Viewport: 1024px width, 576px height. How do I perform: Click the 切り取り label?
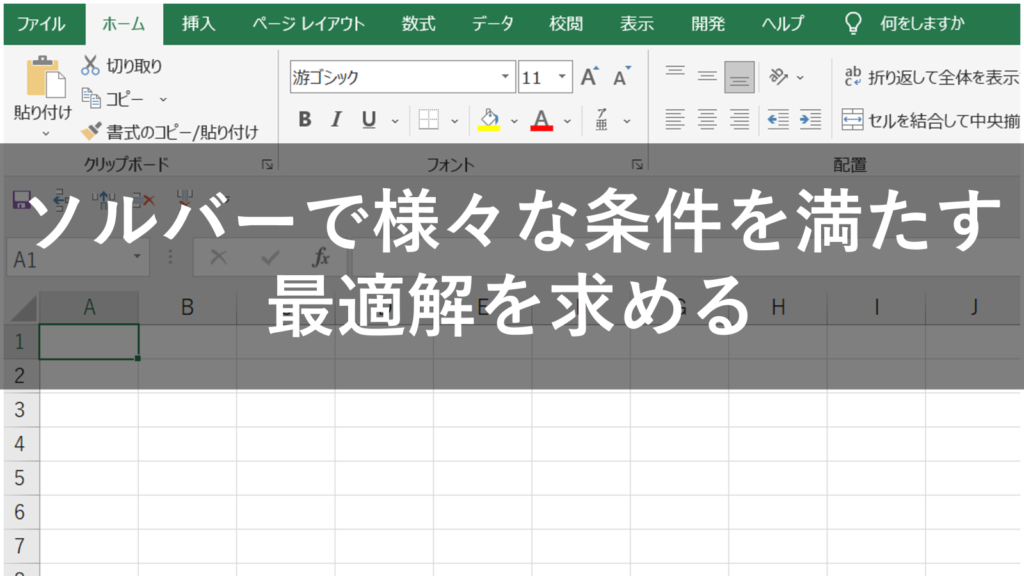(x=134, y=66)
